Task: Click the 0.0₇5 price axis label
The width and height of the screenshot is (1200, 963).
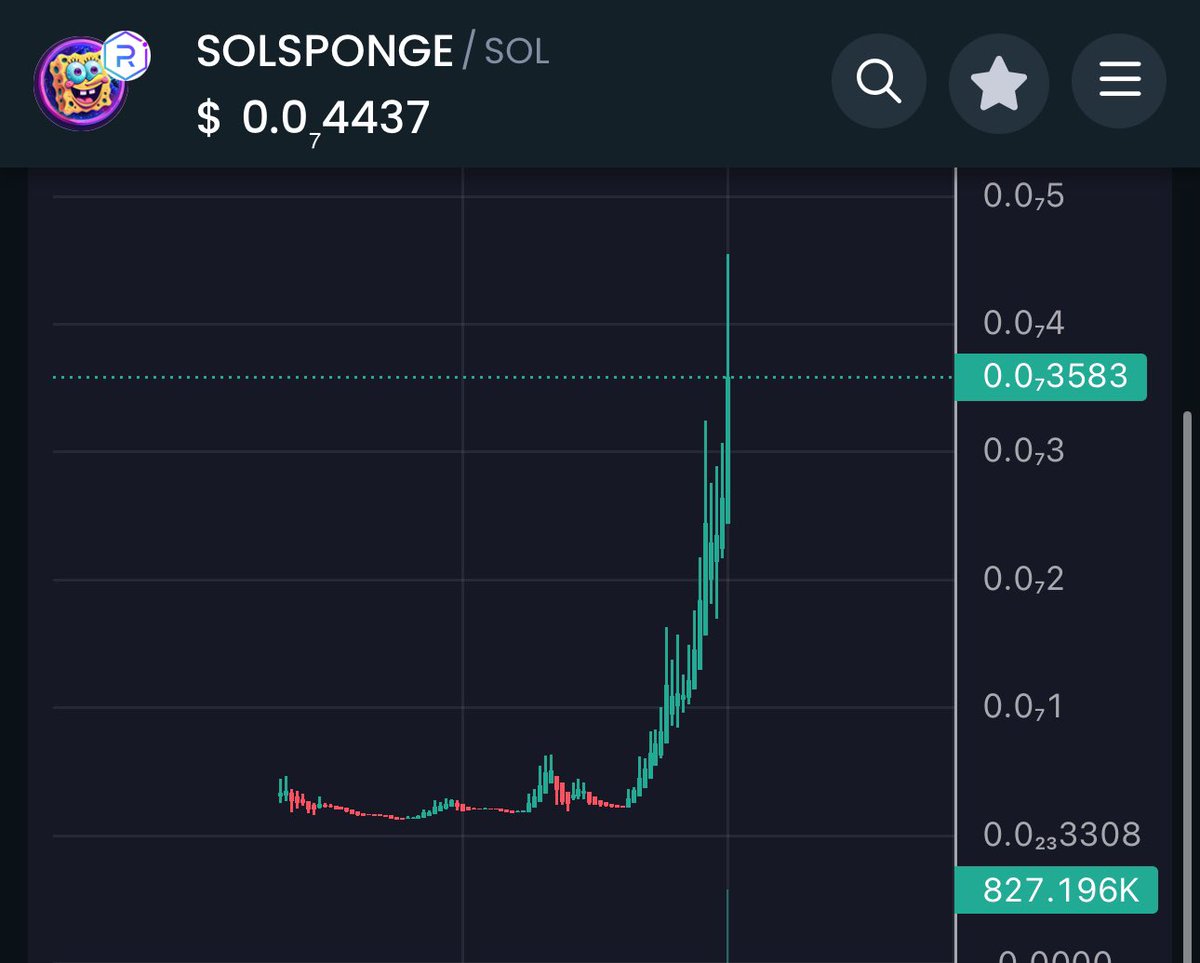Action: click(x=1024, y=197)
